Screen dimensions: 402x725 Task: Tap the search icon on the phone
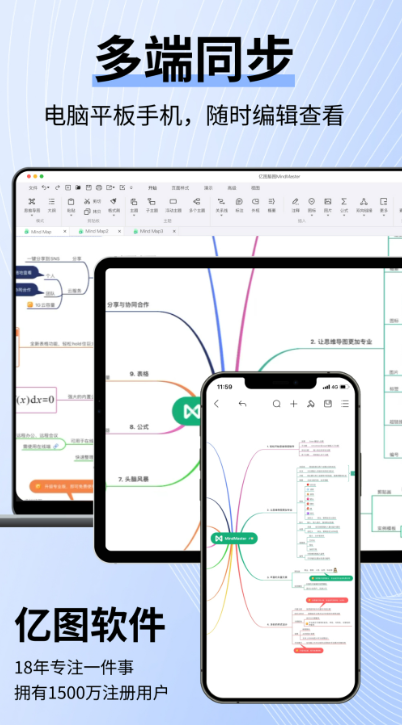point(277,404)
